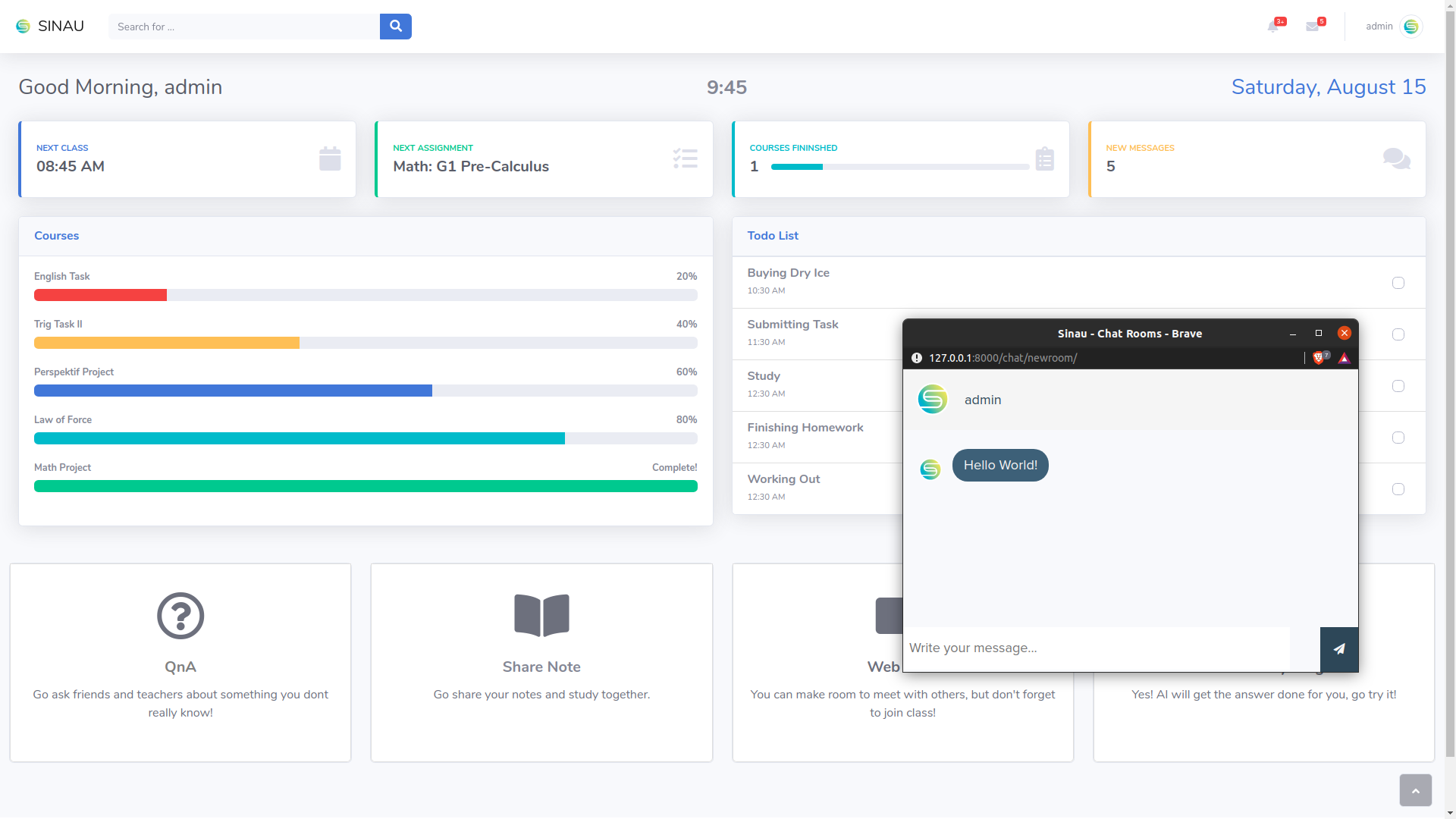Toggle the Working Out checkbox
Screen dimensions: 1456x819
(1398, 489)
